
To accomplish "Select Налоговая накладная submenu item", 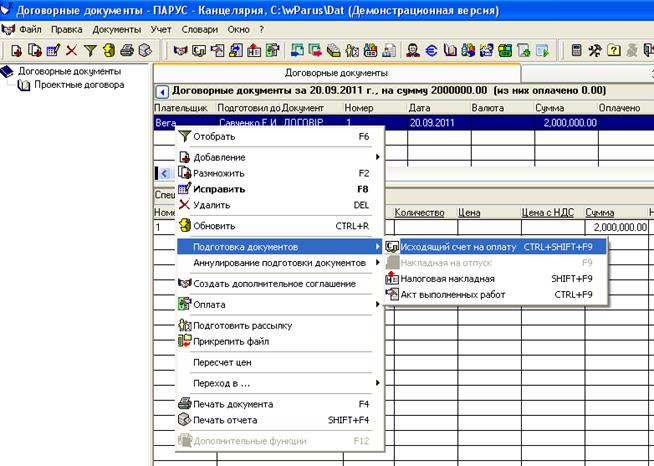I will tap(496, 278).
